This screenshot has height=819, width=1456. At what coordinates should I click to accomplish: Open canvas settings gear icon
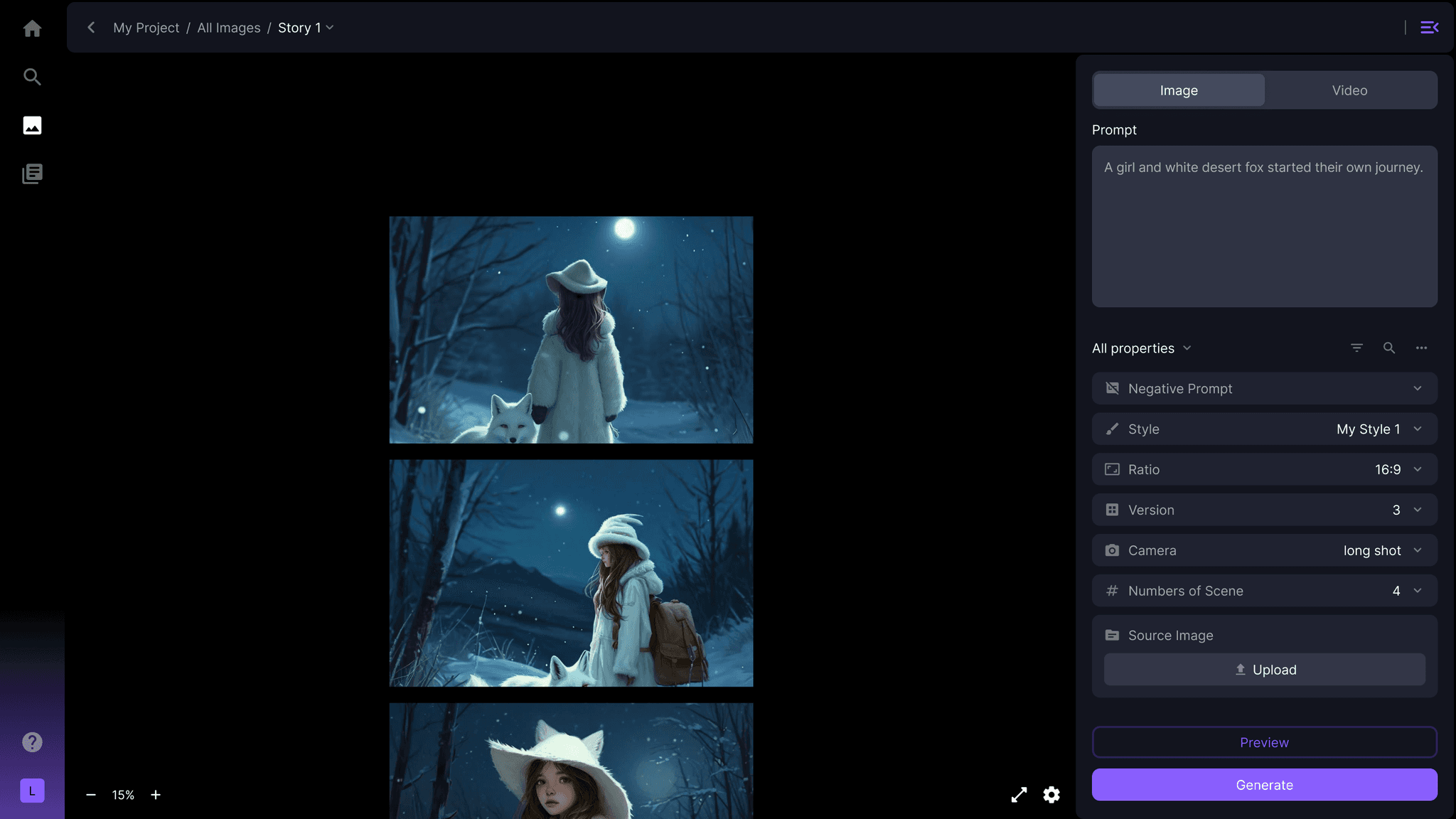coord(1051,795)
